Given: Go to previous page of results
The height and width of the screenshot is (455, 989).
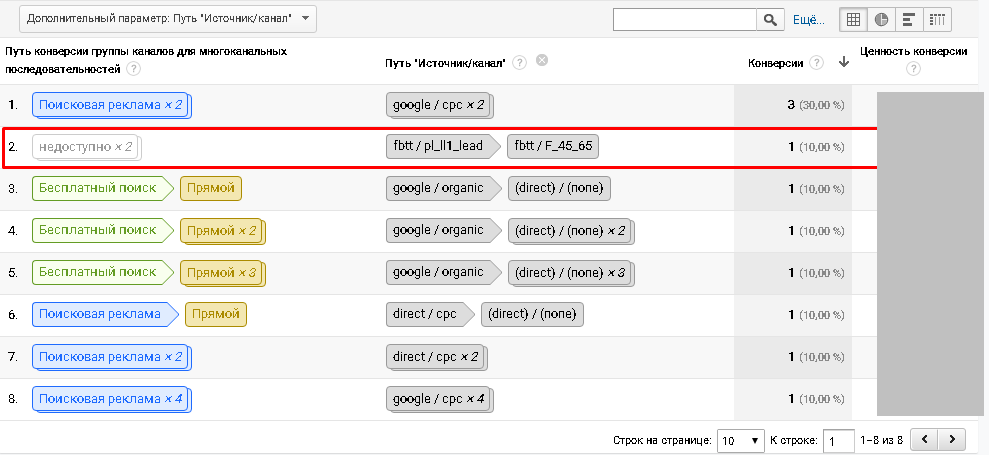Looking at the screenshot, I should pos(927,439).
